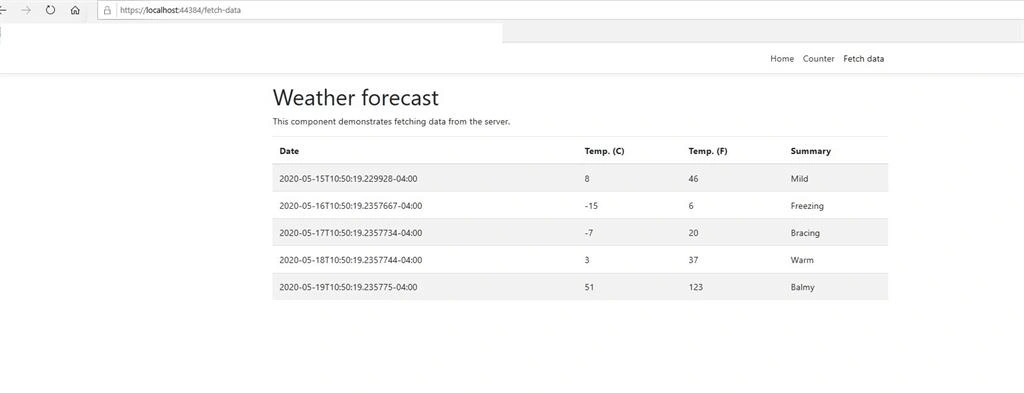Reload the page with refresh icon

50,10
